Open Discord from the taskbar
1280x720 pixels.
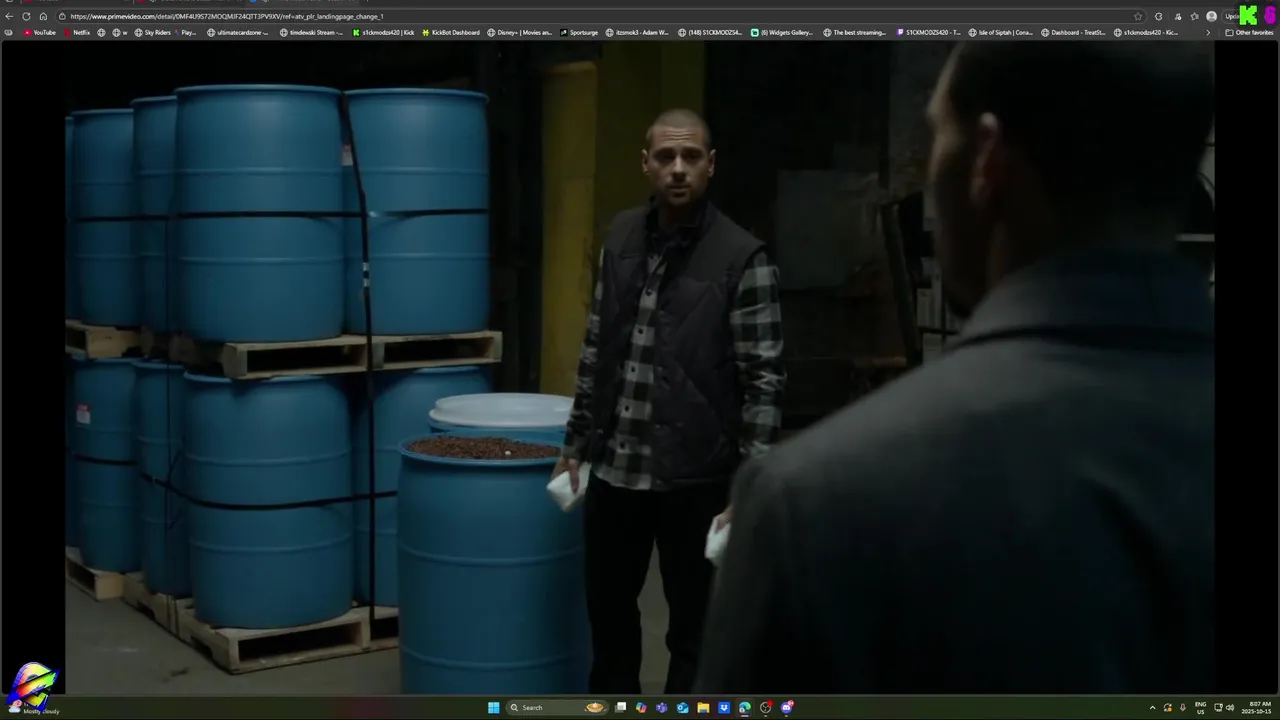tap(787, 708)
